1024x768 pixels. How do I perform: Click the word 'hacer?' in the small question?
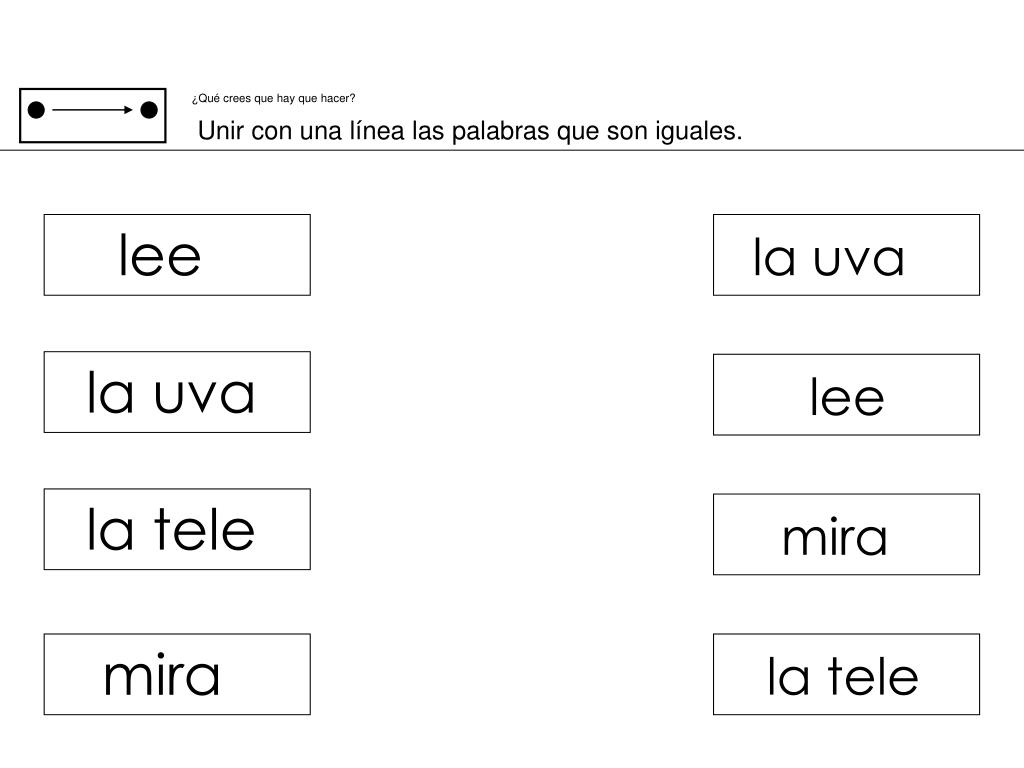click(x=340, y=99)
